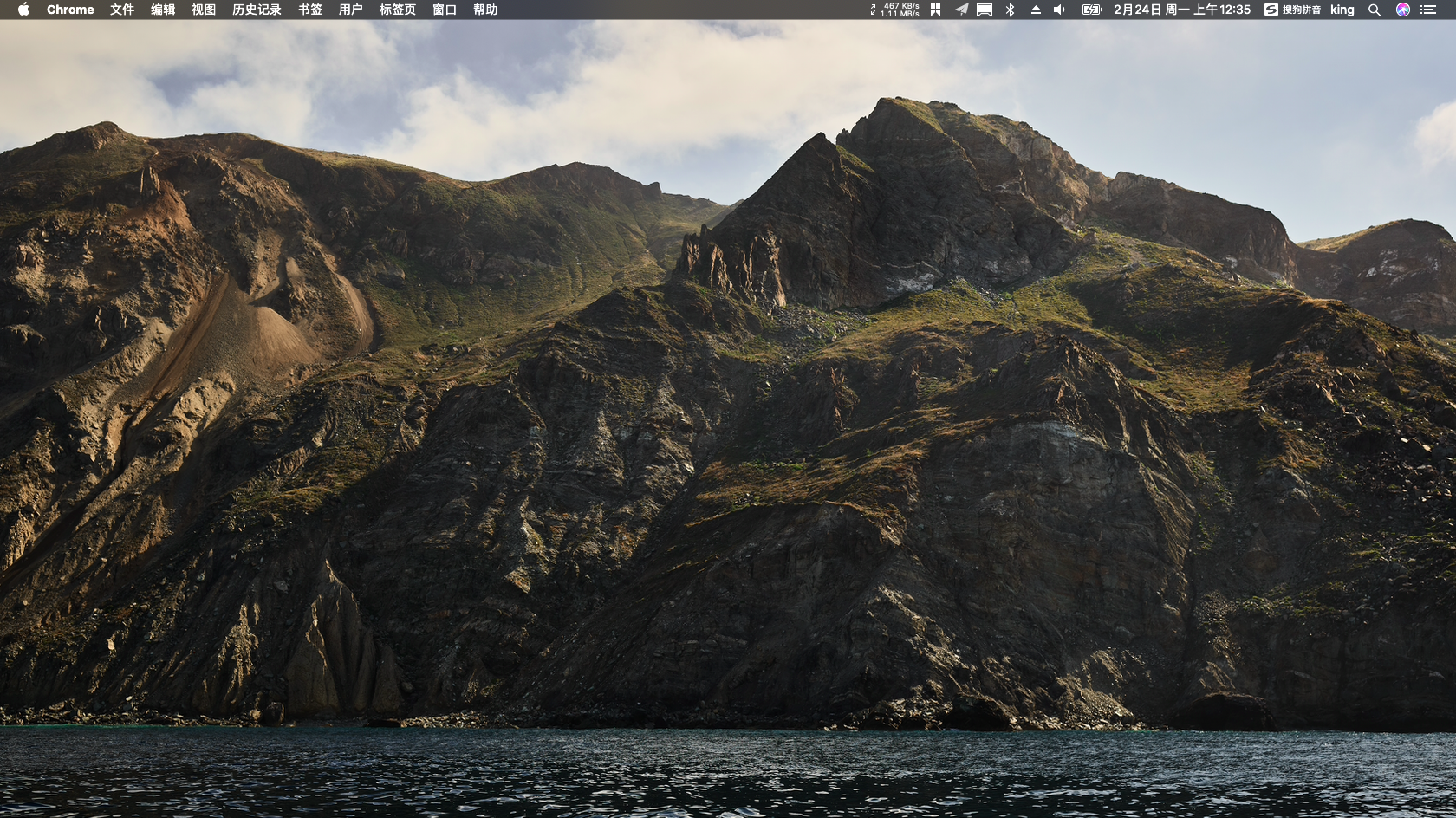Open the 帮助 menu

coord(485,10)
